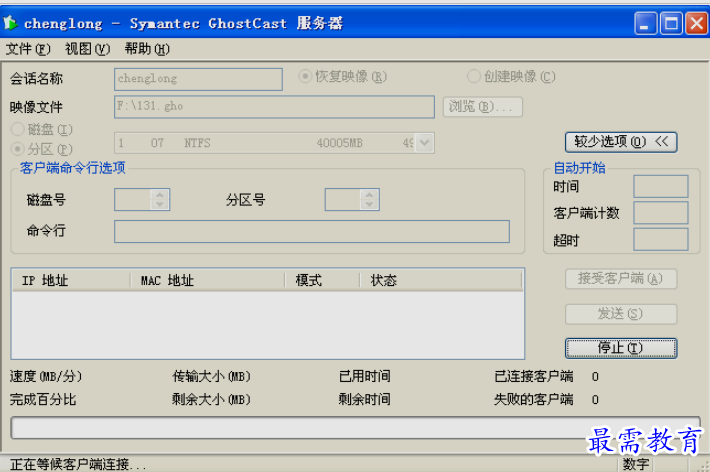Click the 剩余时间 label
Screen dimensions: 710x472
point(365,400)
